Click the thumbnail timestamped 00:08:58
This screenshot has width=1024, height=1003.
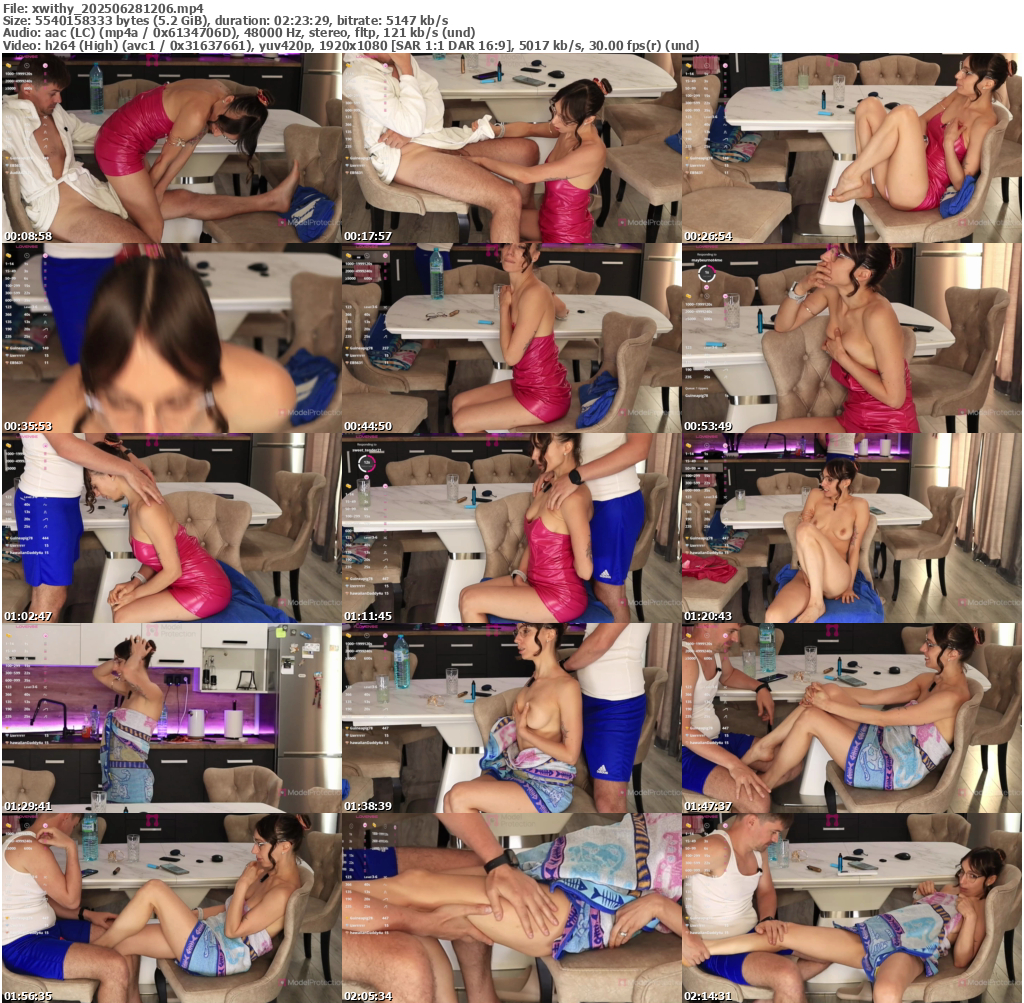point(171,148)
